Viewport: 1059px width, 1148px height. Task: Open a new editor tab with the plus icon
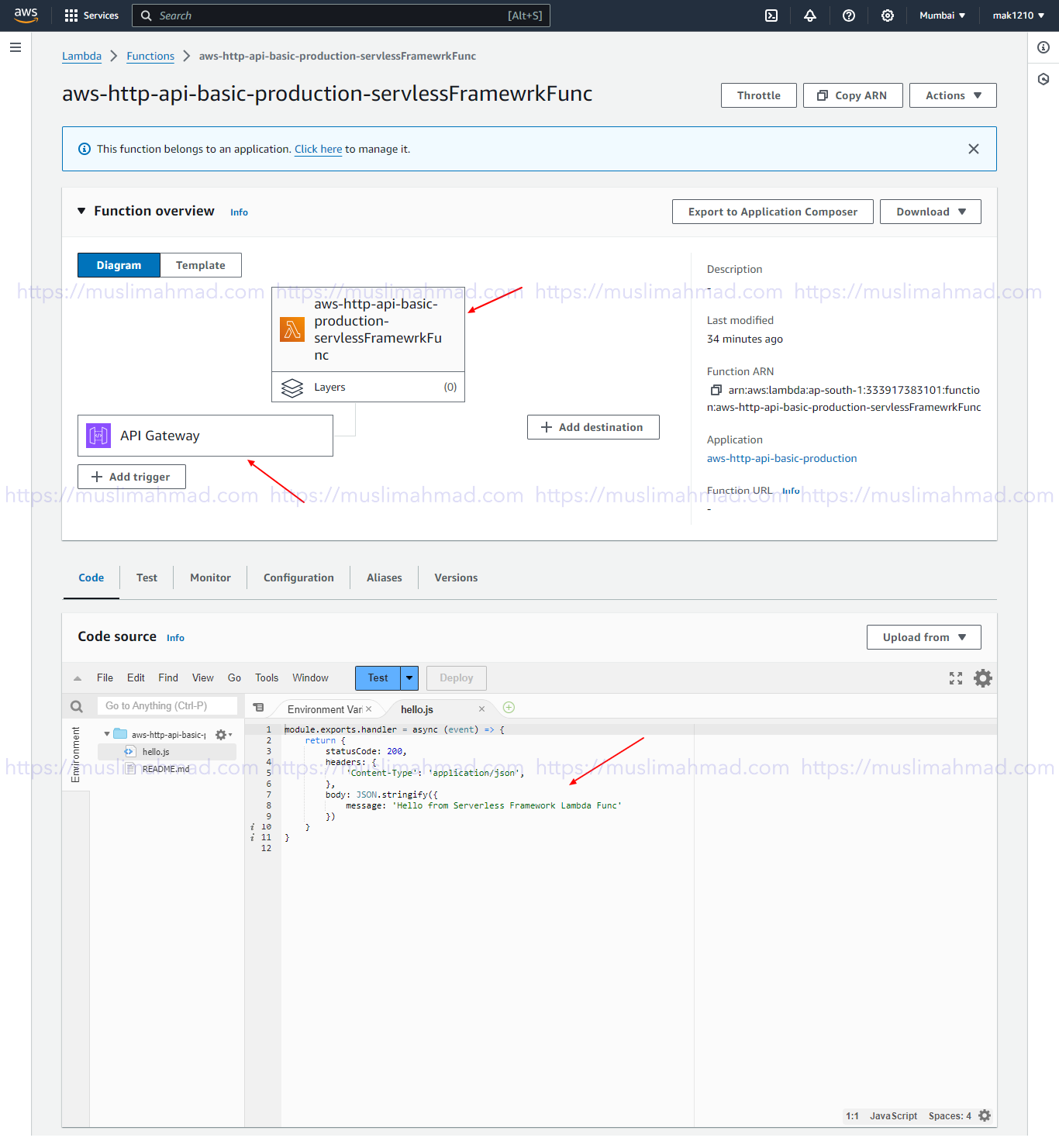(509, 707)
